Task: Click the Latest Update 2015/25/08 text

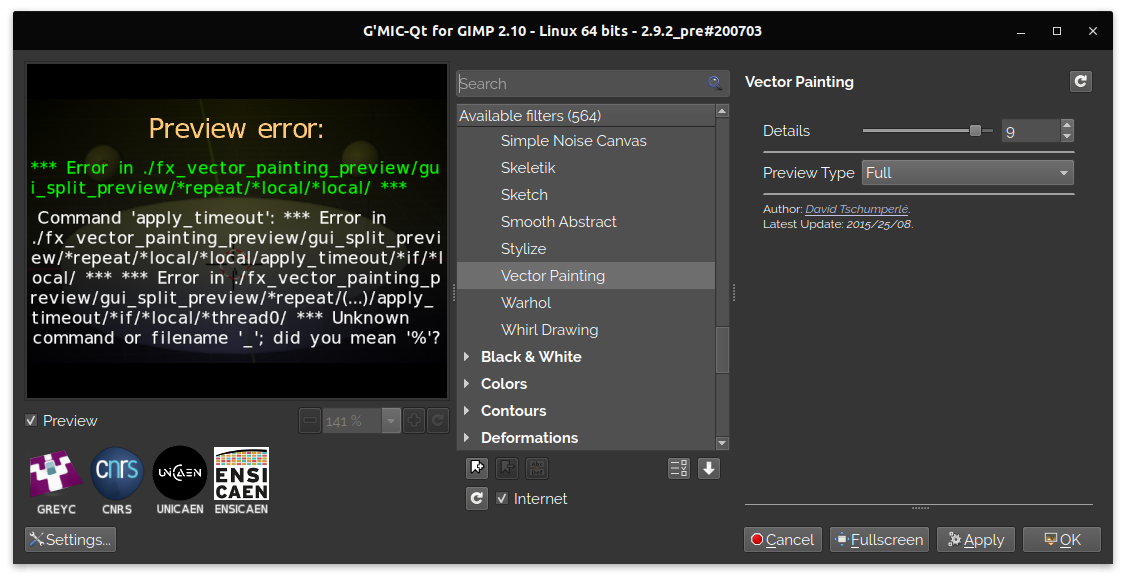Action: [x=838, y=224]
